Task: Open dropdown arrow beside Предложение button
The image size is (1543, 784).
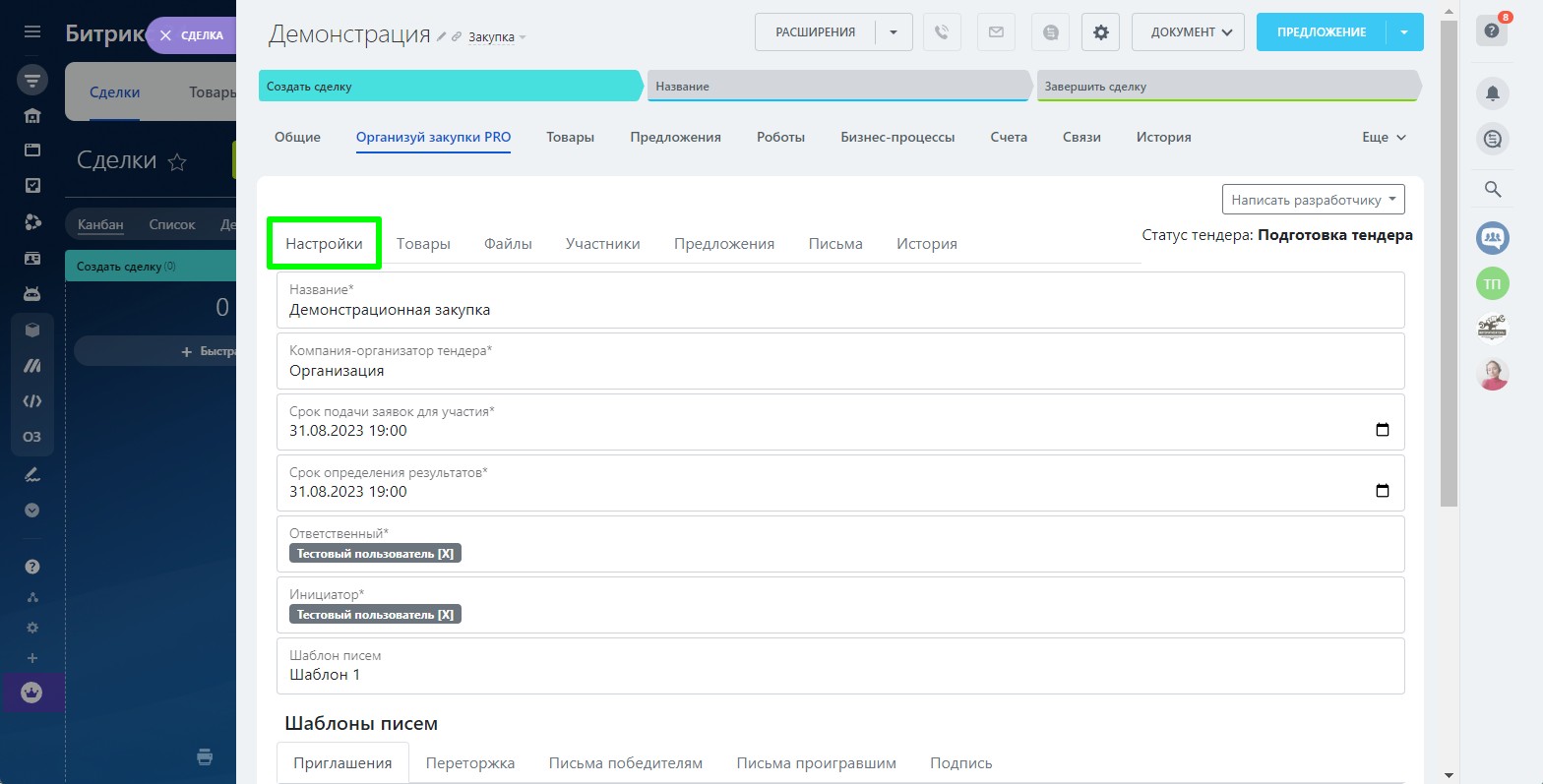Action: click(1404, 32)
